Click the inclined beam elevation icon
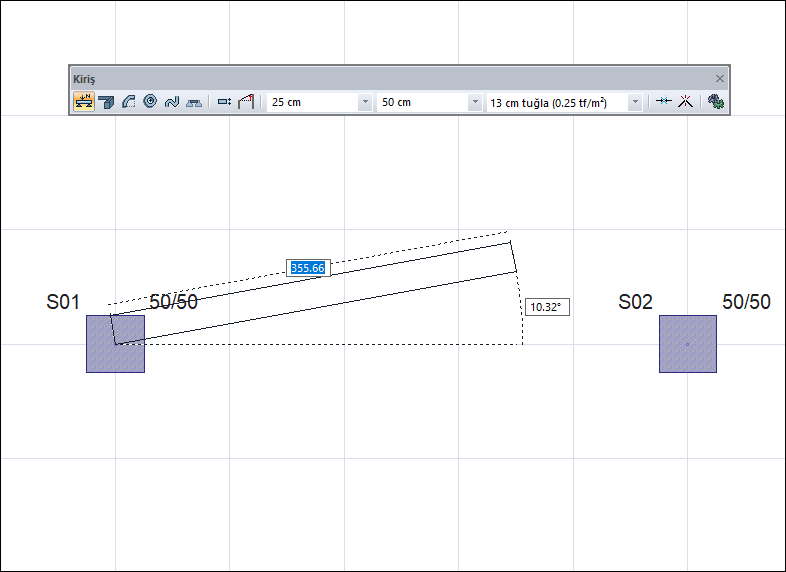The height and width of the screenshot is (572, 786). point(246,102)
